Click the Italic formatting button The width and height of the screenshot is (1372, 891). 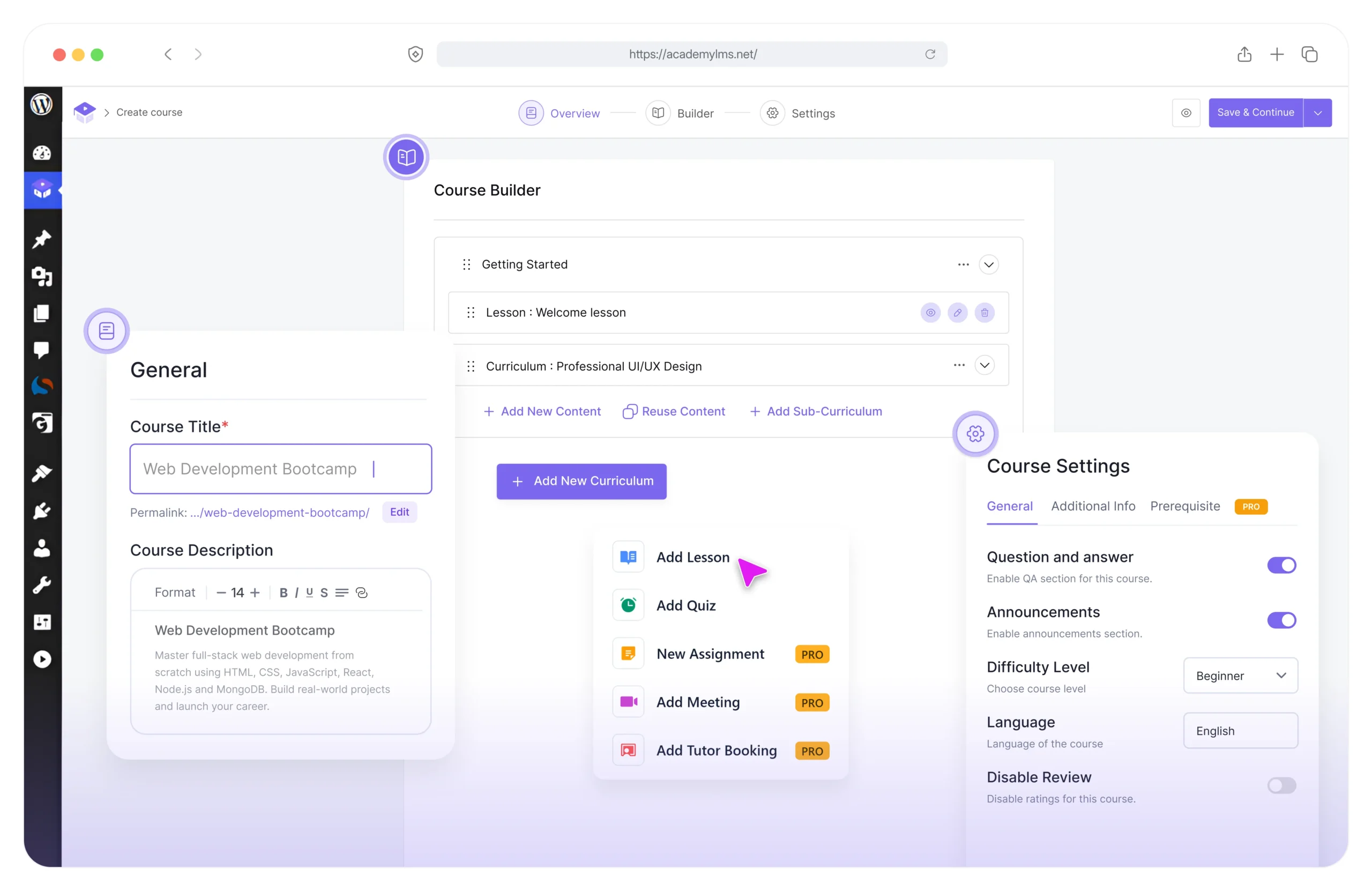pyautogui.click(x=296, y=592)
